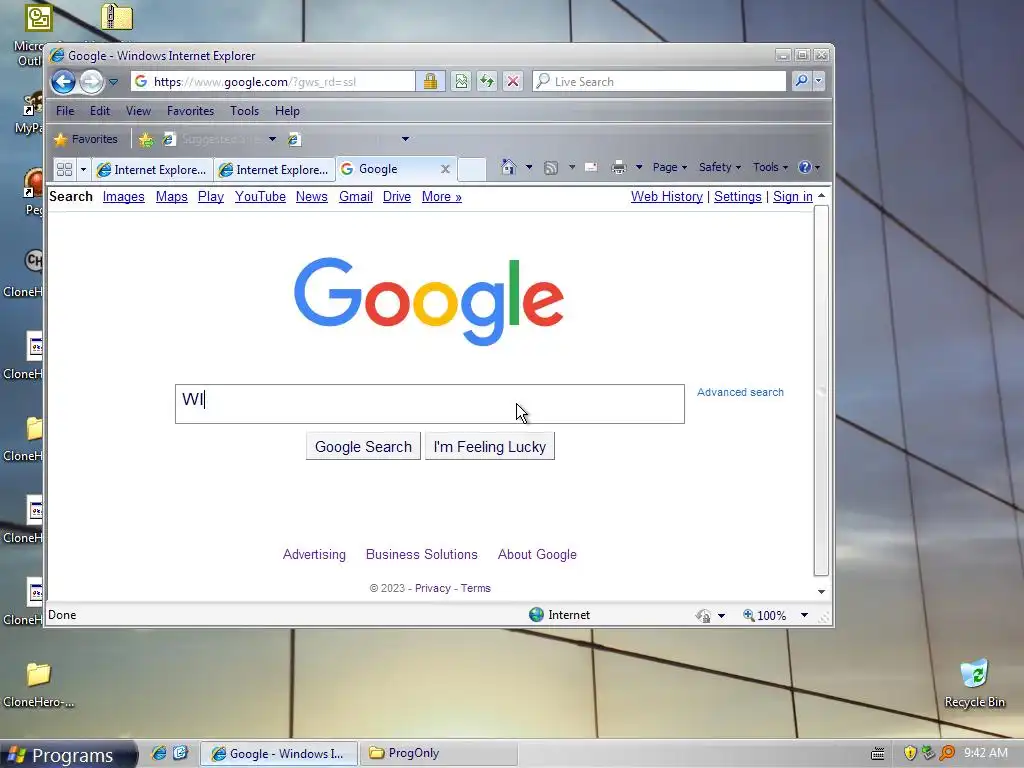Open the Tools menu in menu bar
The width and height of the screenshot is (1024, 768).
click(244, 111)
